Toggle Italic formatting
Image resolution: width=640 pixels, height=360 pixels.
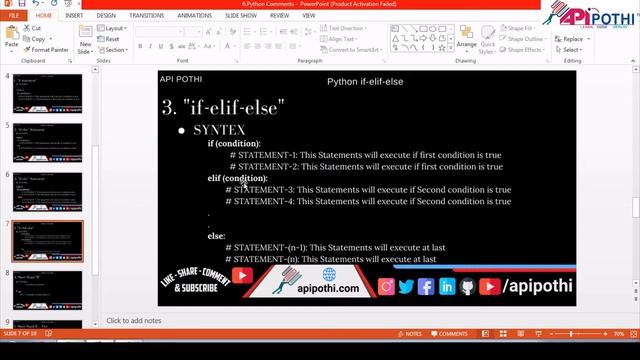coord(150,47)
